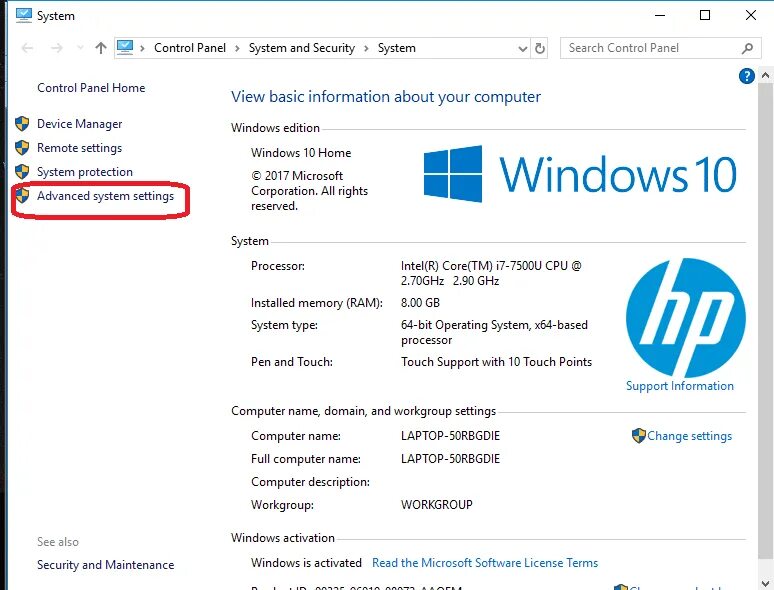
Task: Click the System window title bar icon
Action: [x=23, y=15]
